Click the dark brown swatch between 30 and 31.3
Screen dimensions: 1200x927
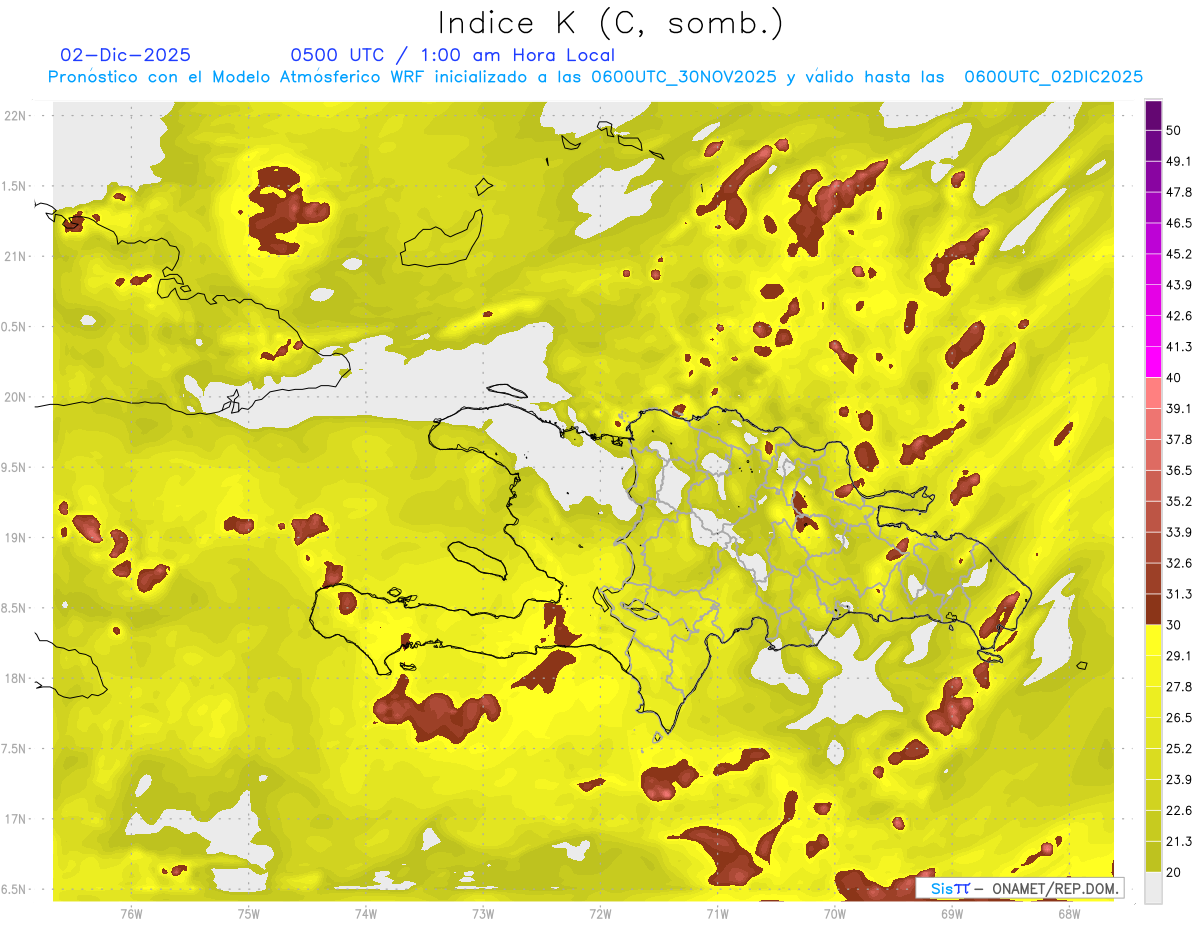(1154, 609)
